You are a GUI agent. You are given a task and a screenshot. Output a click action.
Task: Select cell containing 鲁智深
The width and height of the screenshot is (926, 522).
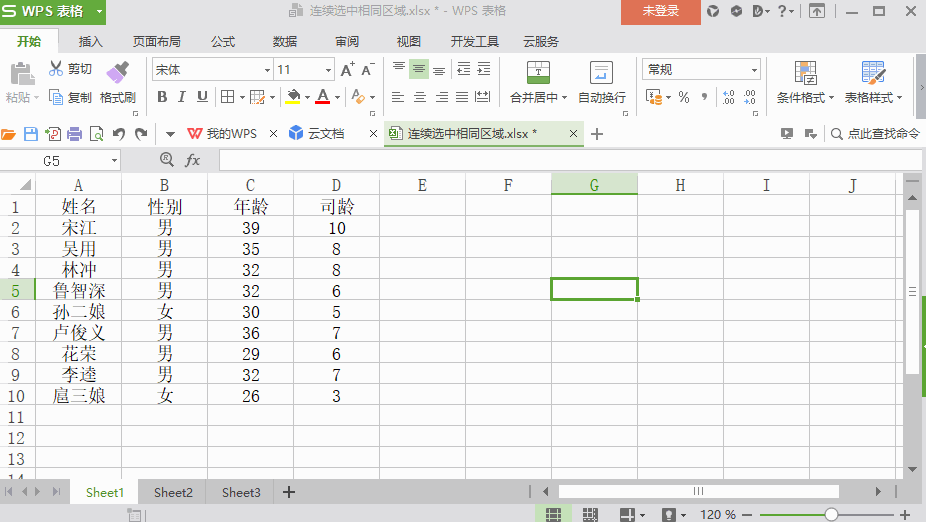coord(79,291)
